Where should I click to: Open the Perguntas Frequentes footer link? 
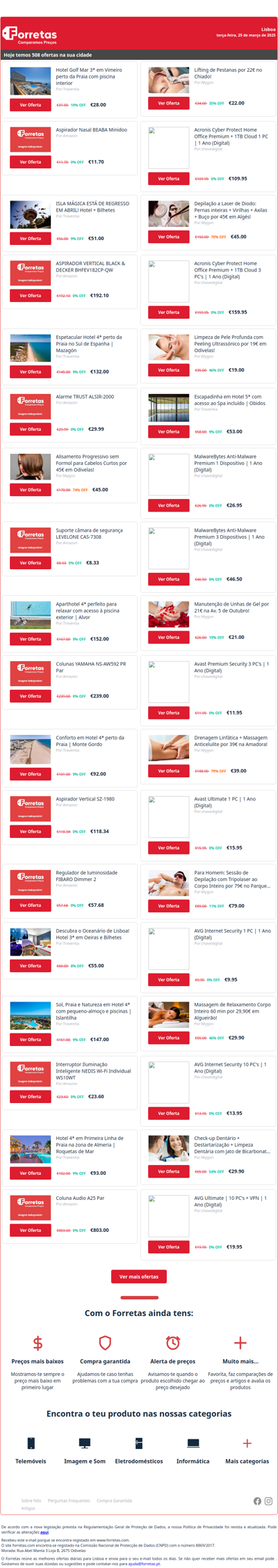pos(69,1500)
